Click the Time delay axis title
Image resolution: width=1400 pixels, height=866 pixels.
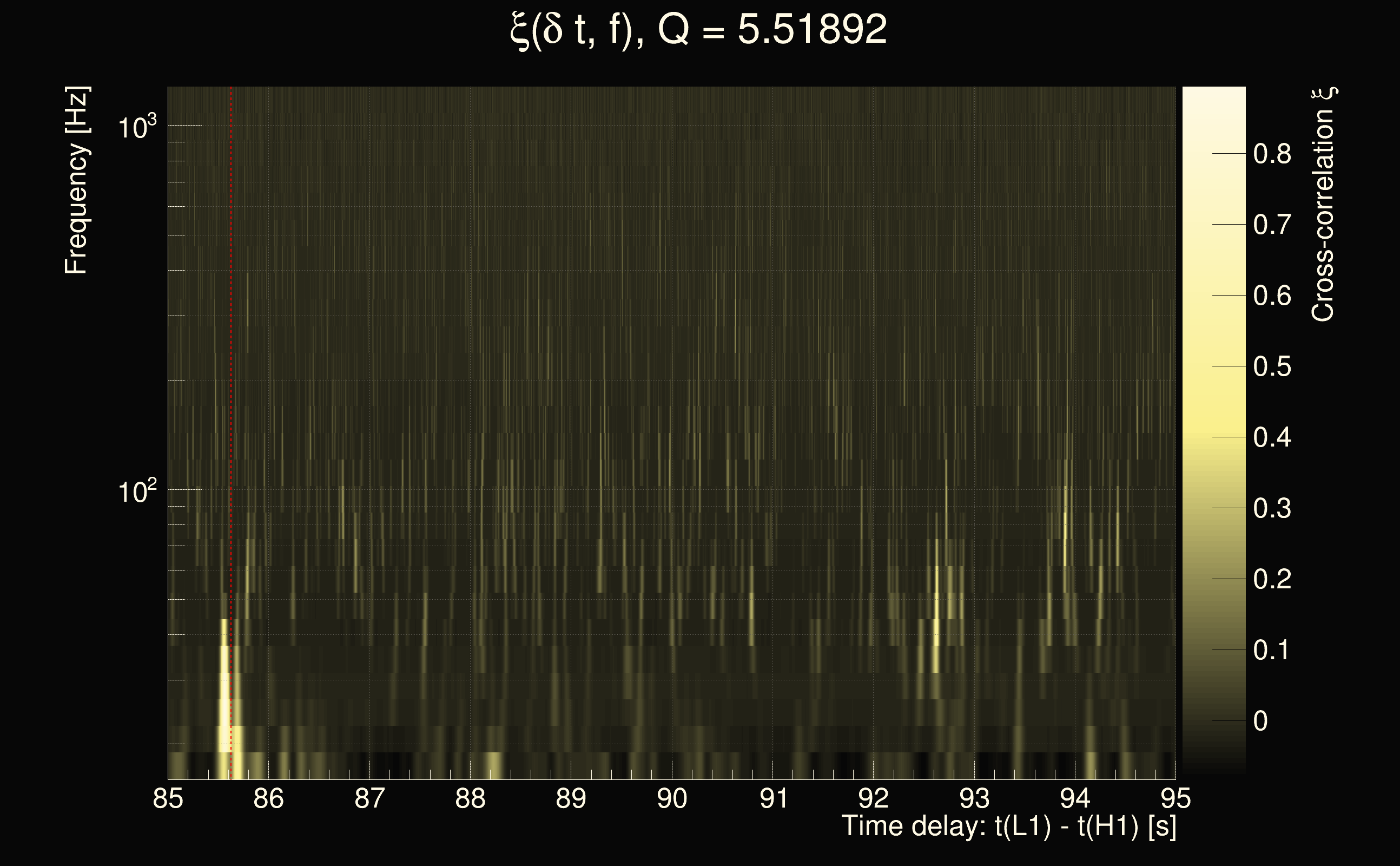(x=1008, y=826)
